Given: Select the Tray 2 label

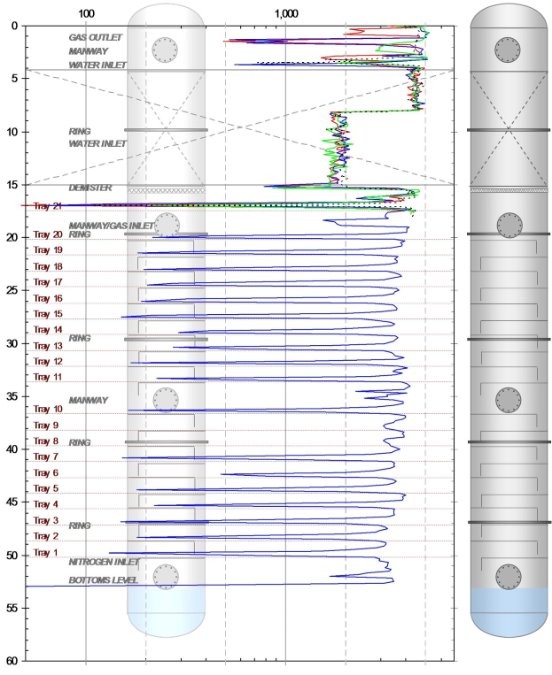Looking at the screenshot, I should (x=46, y=536).
